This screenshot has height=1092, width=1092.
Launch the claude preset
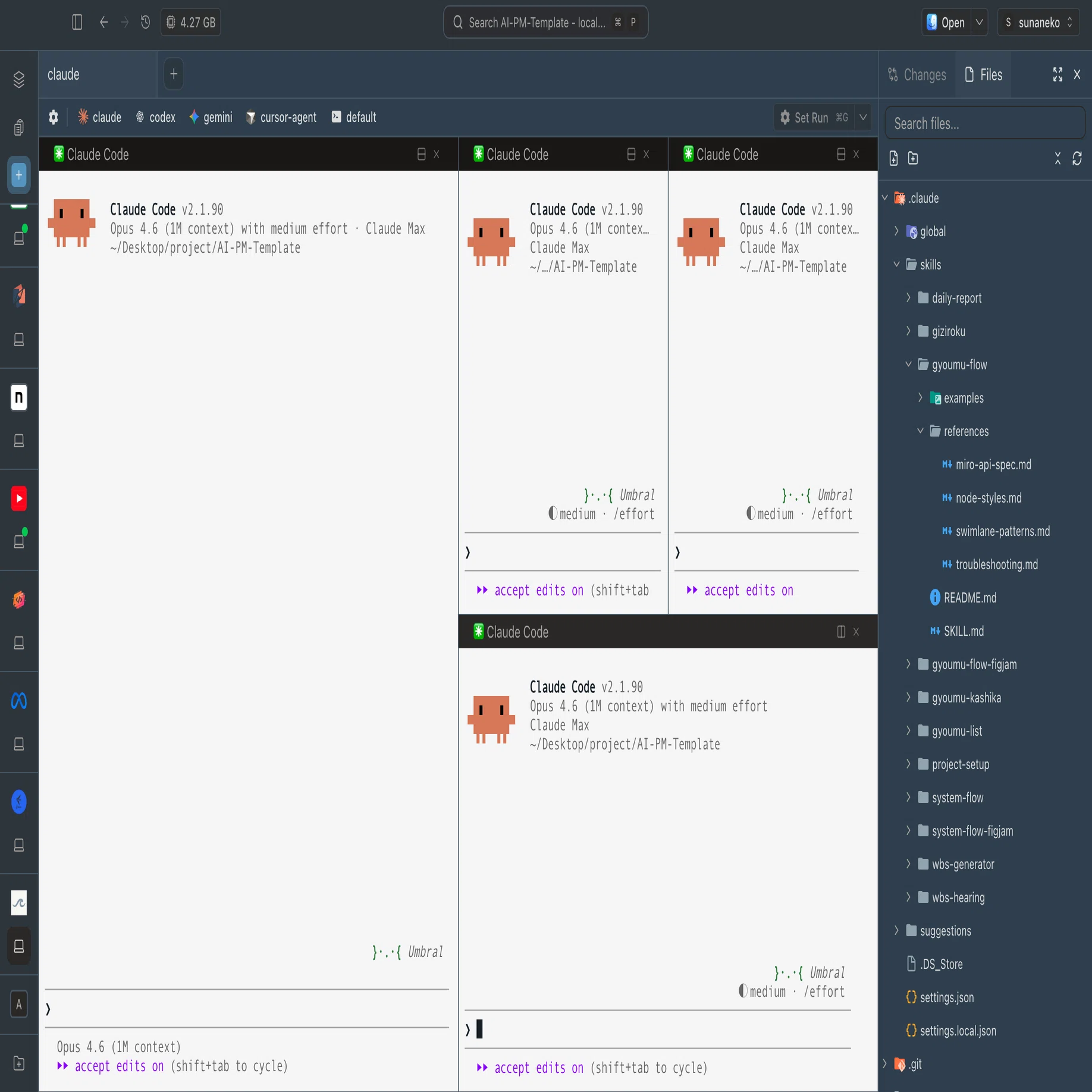[x=99, y=117]
